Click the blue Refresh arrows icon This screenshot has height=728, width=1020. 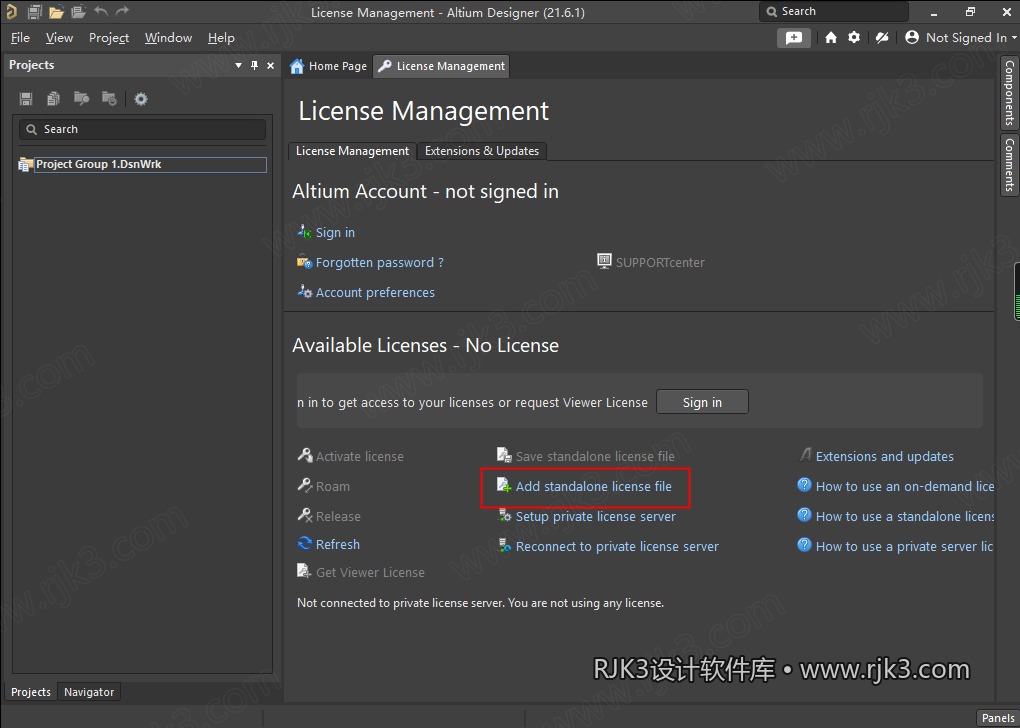click(304, 543)
